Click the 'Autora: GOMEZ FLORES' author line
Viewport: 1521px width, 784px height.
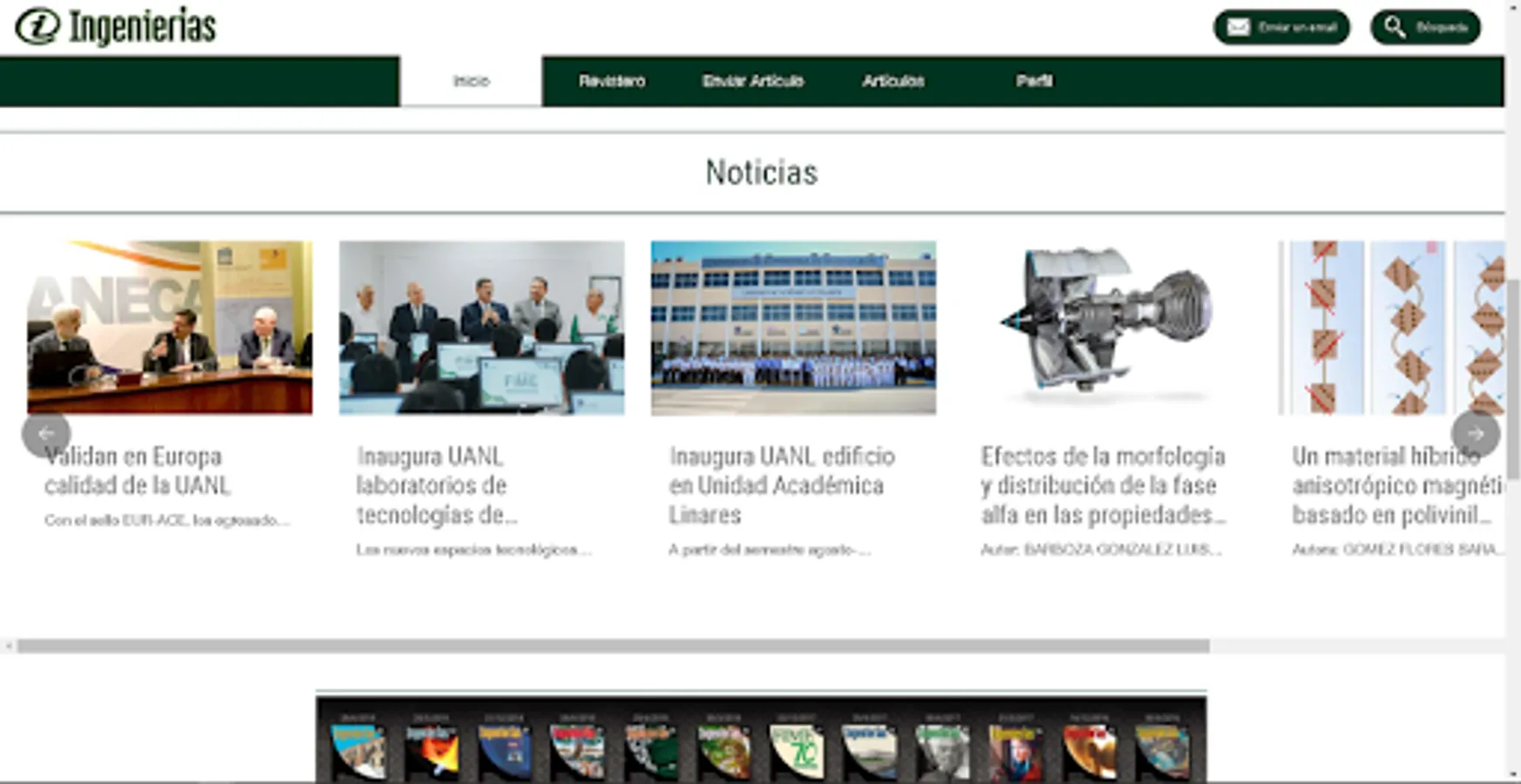pyautogui.click(x=1398, y=550)
